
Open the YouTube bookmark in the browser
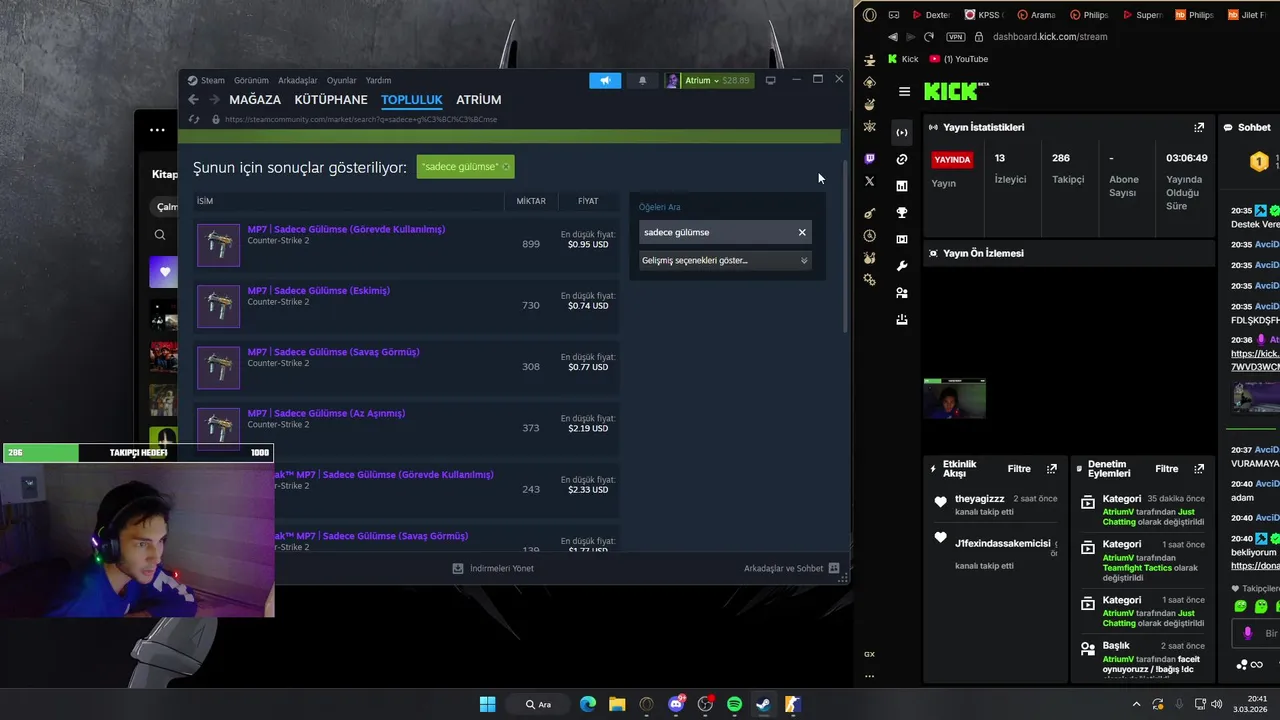958,59
